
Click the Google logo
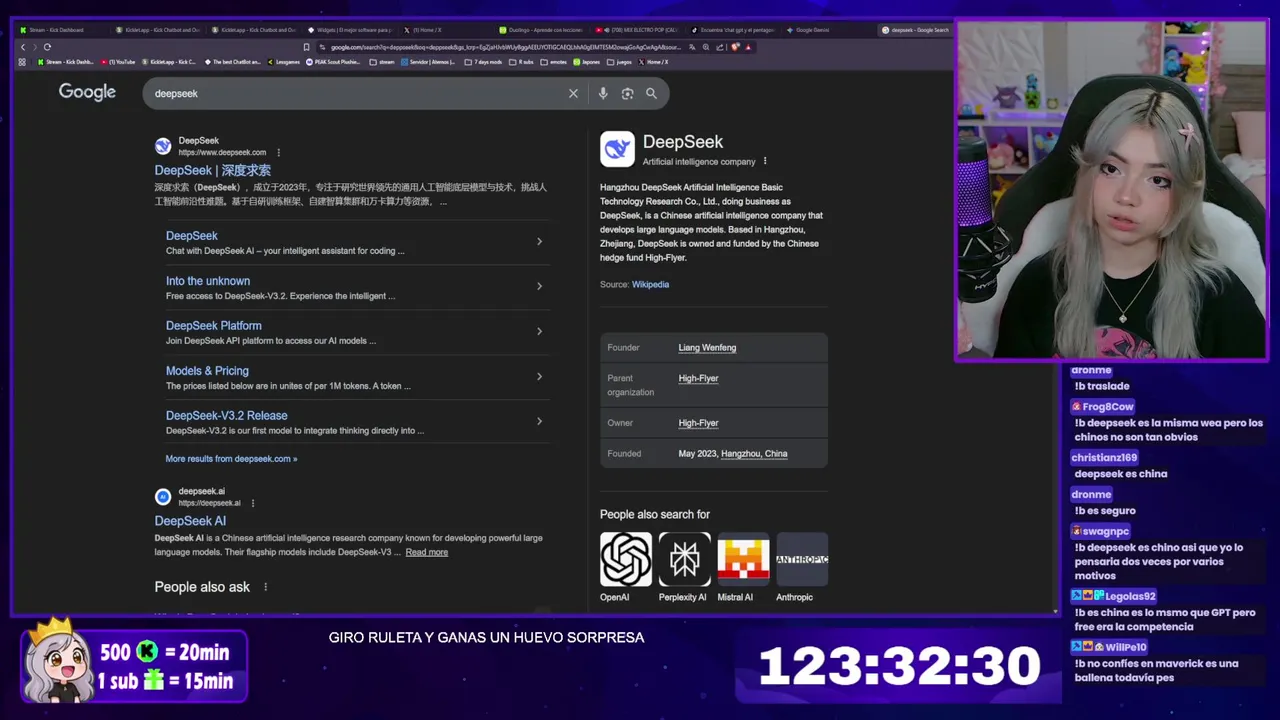point(87,92)
